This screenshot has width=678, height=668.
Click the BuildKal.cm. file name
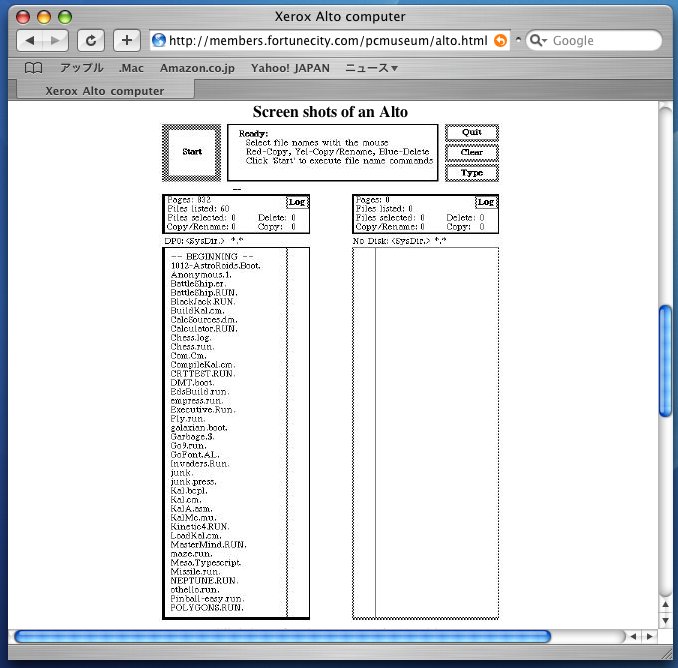coord(197,311)
